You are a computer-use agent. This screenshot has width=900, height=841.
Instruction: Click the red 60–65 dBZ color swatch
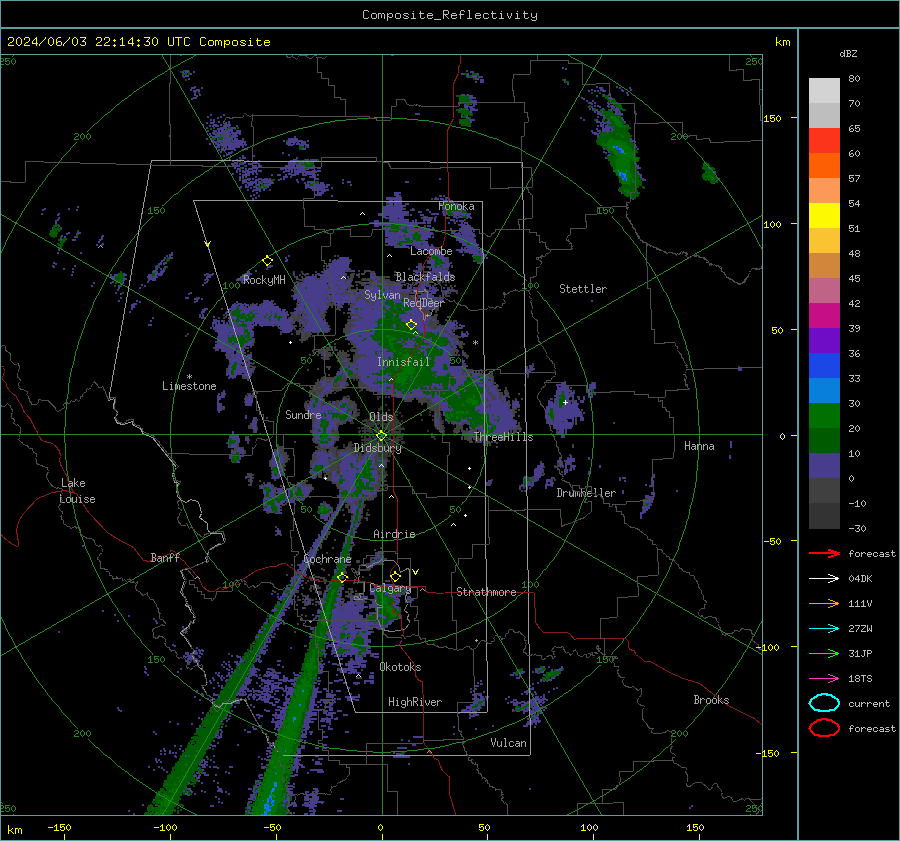coord(824,141)
